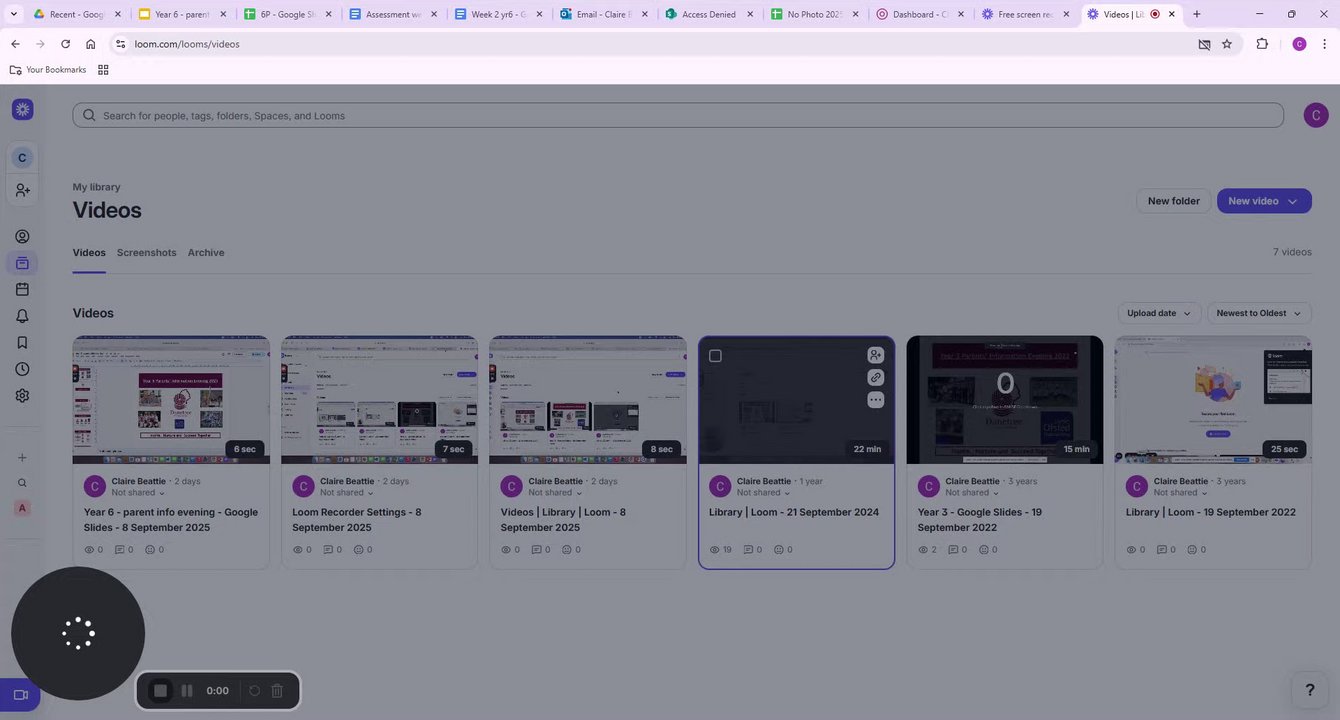This screenshot has width=1340, height=720.
Task: Click the small search icon in sidebar
Action: [22, 483]
